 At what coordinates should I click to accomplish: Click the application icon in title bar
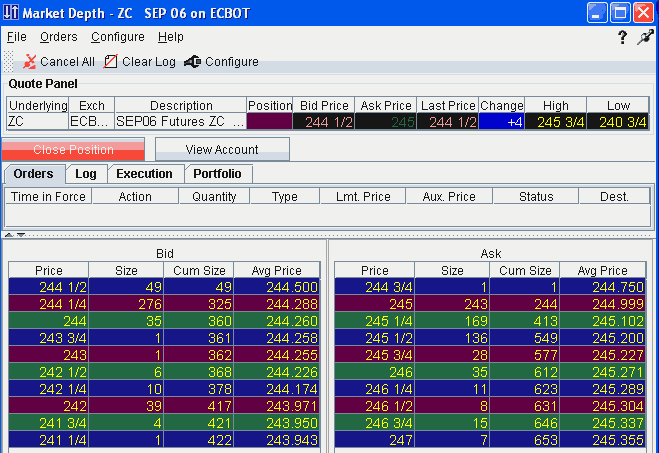tap(11, 12)
